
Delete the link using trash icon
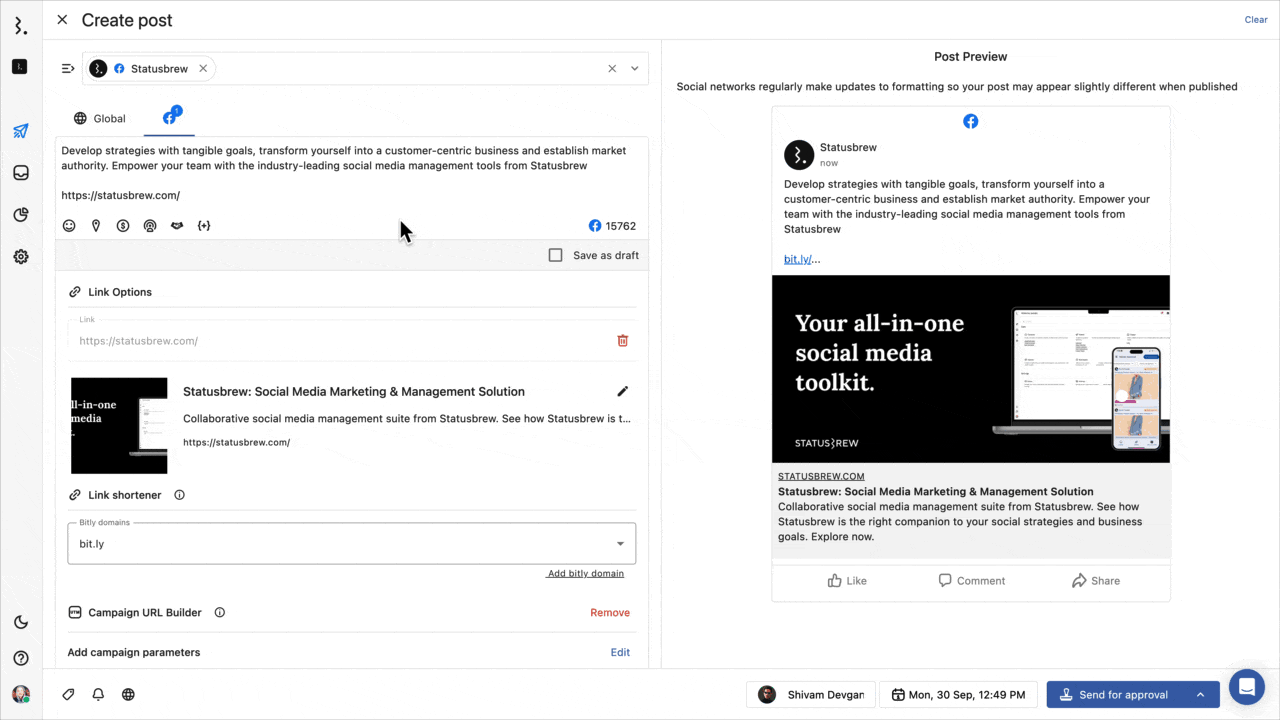click(623, 341)
